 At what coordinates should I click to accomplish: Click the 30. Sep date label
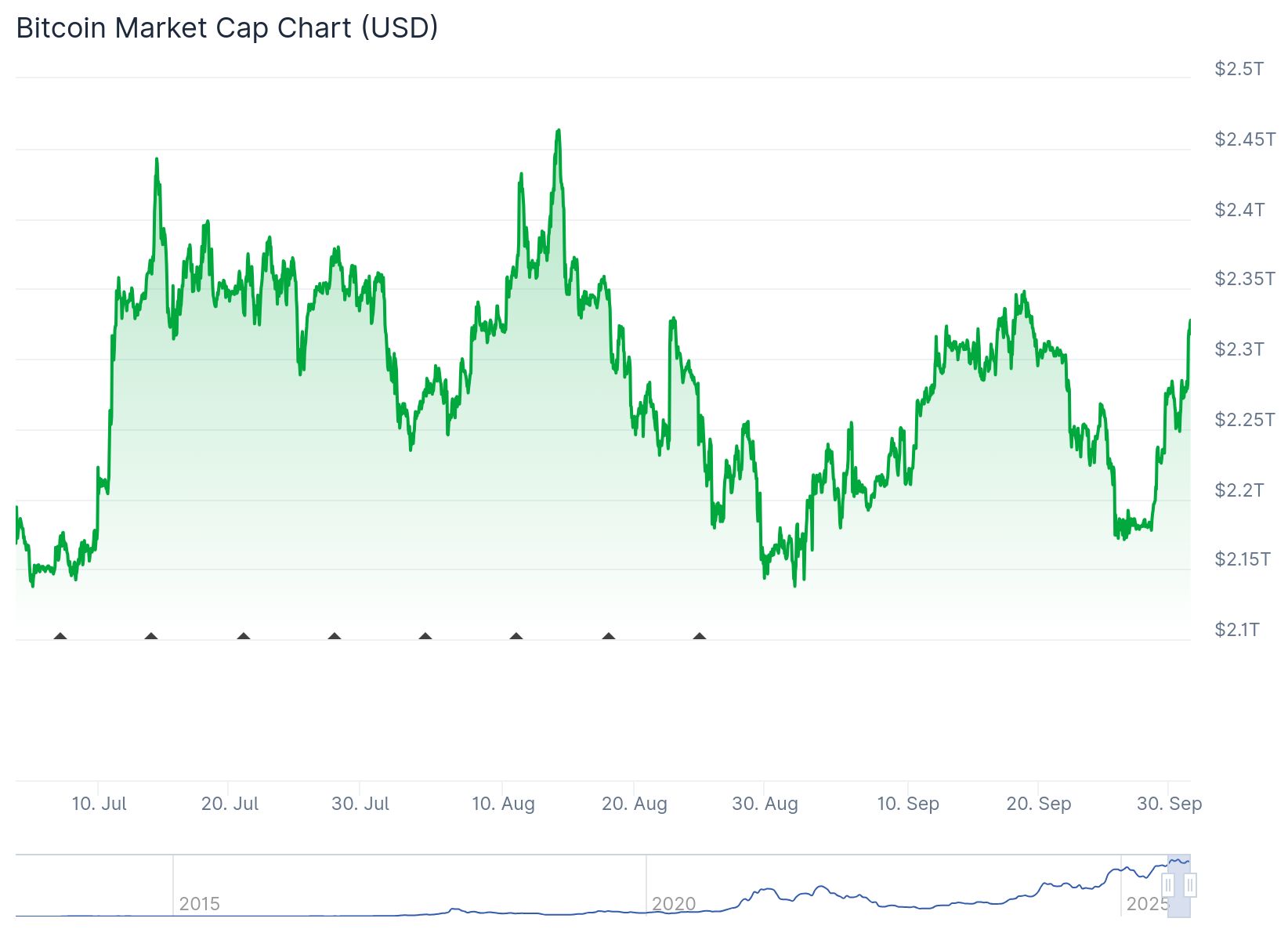click(x=1169, y=804)
